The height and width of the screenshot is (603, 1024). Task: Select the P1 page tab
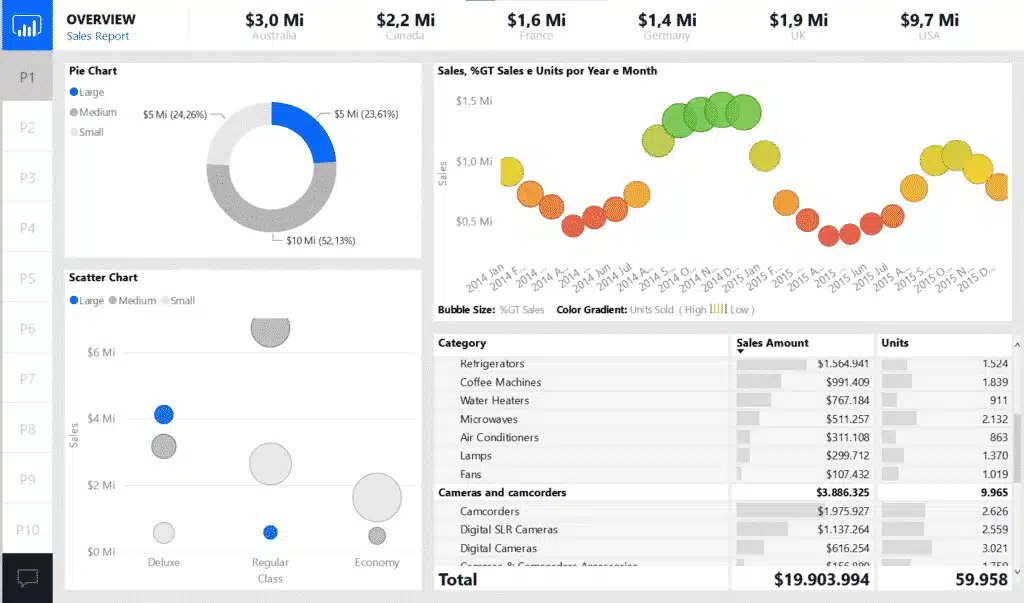[x=26, y=75]
